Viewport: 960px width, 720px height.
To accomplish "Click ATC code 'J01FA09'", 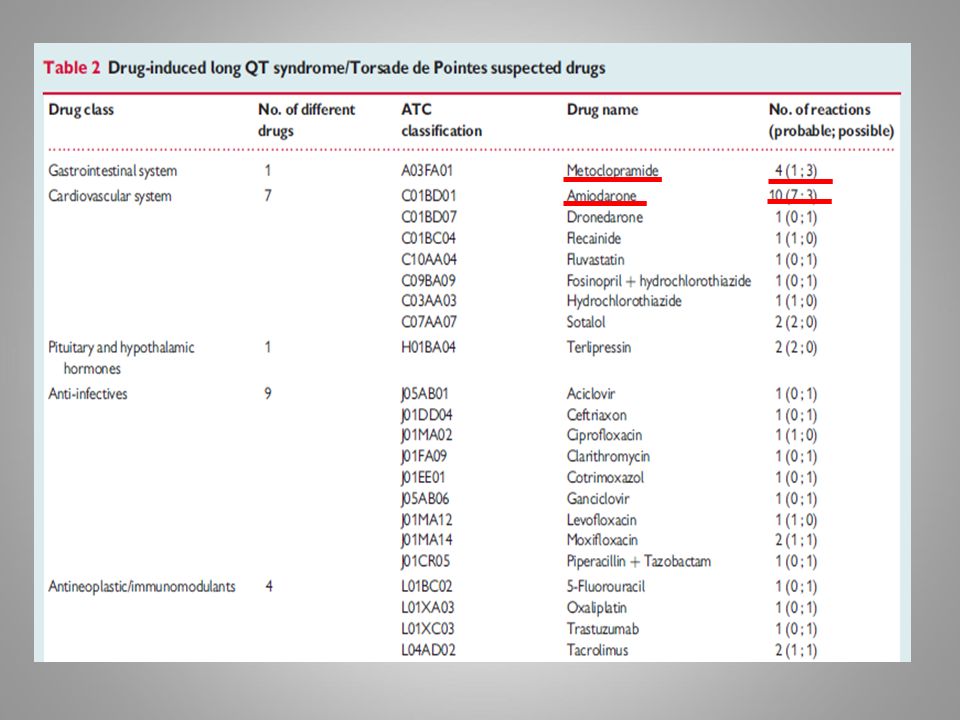I will tap(424, 456).
